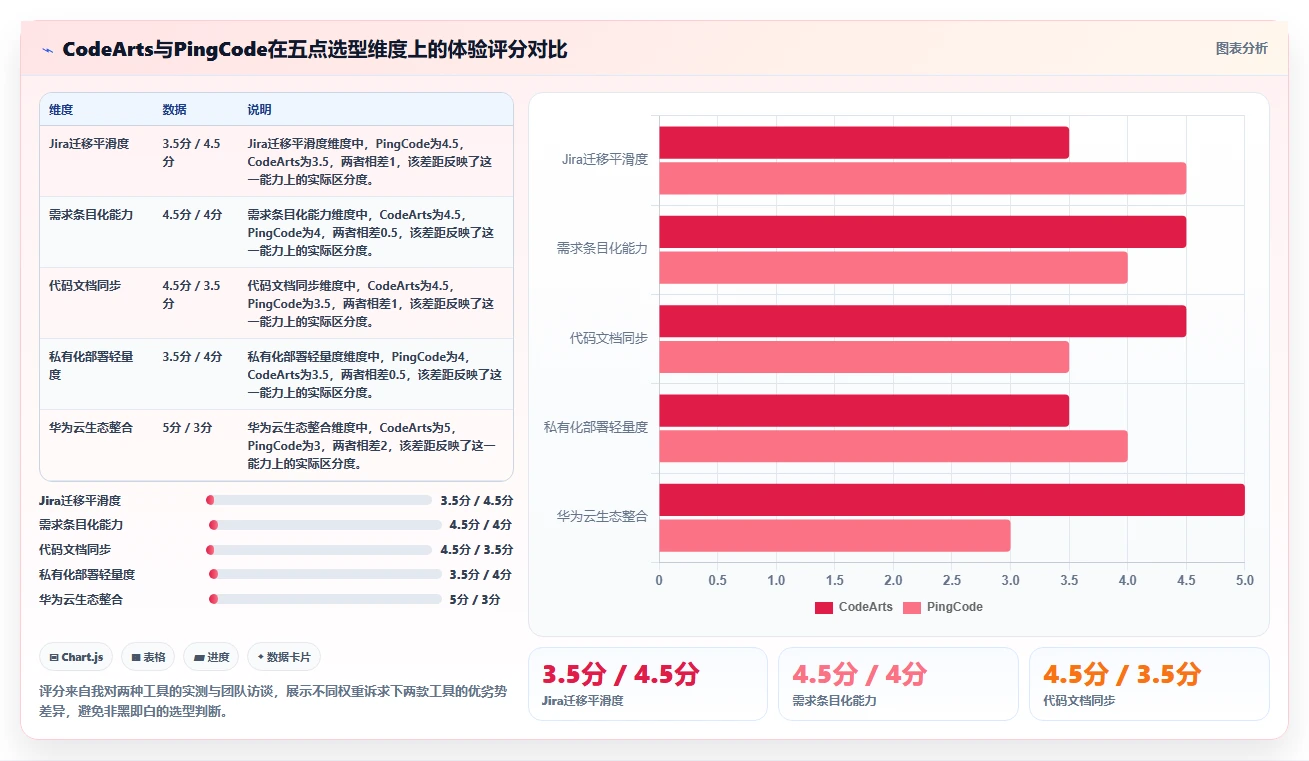Click the CodeArts bar for 代码文档同步
Screen dimensions: 1309x761
point(922,321)
